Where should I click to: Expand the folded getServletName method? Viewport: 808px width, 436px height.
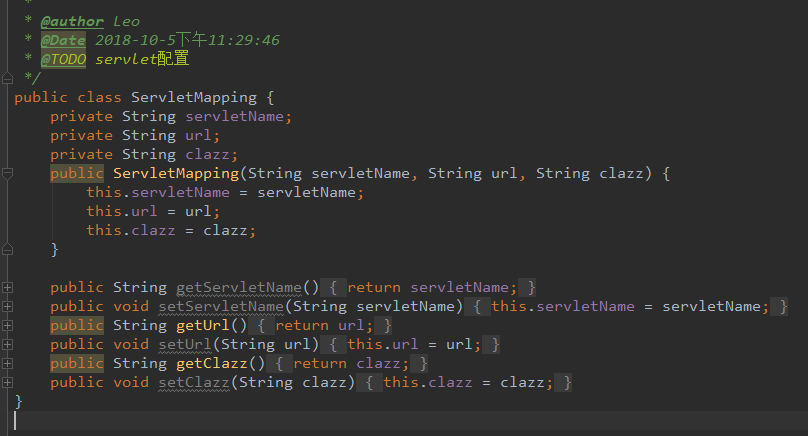point(7,288)
